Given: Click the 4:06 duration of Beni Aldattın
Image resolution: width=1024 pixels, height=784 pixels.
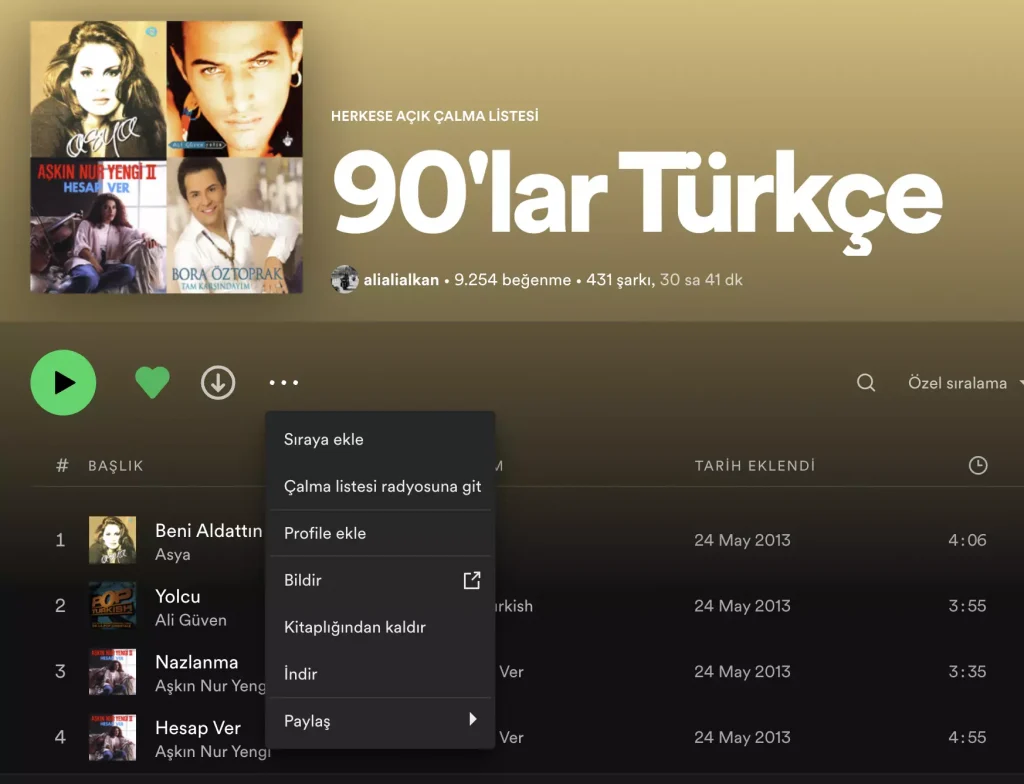Looking at the screenshot, I should coord(967,540).
